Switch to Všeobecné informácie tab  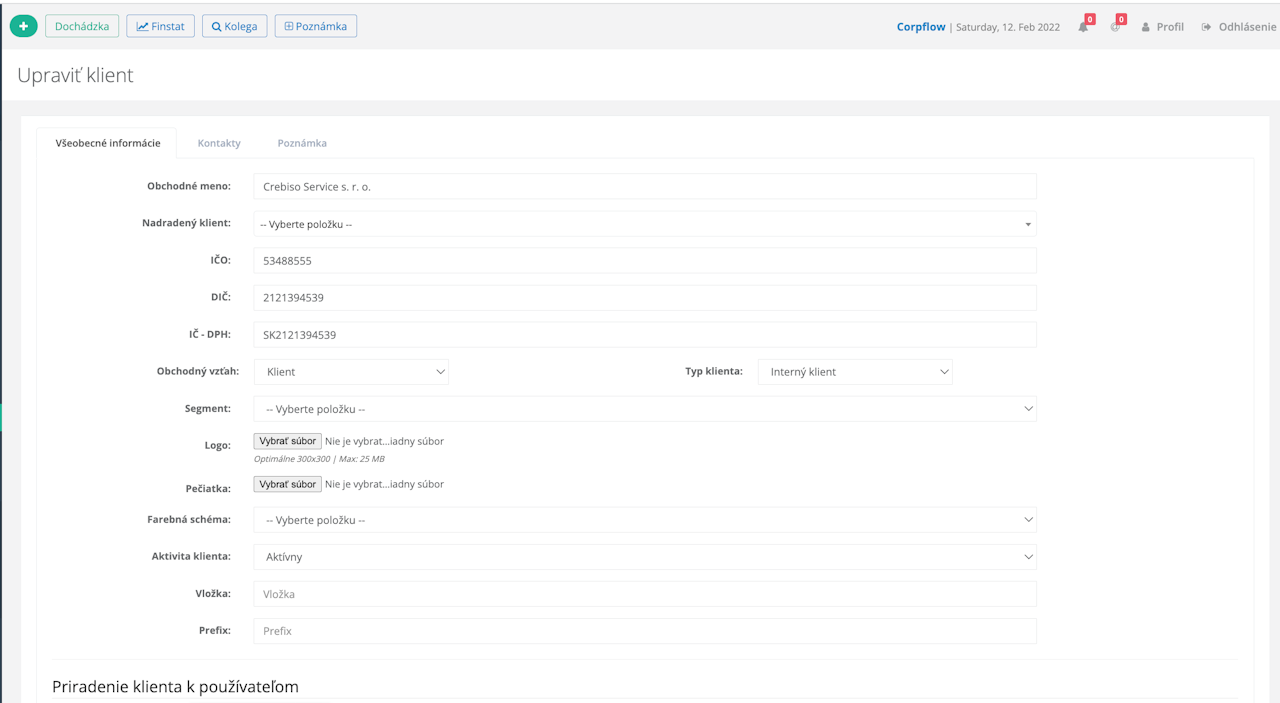click(108, 143)
